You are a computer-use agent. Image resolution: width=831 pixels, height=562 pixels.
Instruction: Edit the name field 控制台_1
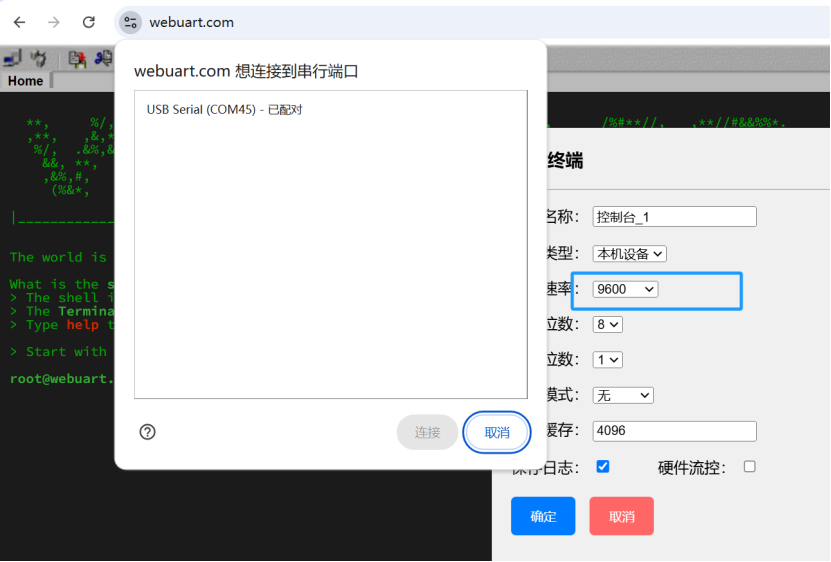[x=674, y=217]
